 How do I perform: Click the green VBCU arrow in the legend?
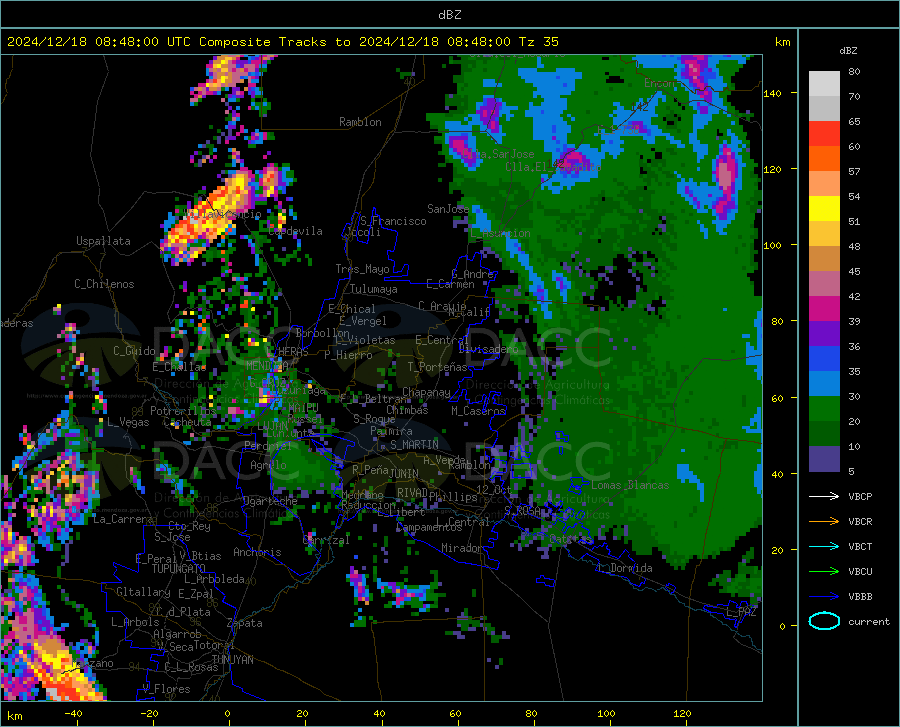(x=824, y=572)
